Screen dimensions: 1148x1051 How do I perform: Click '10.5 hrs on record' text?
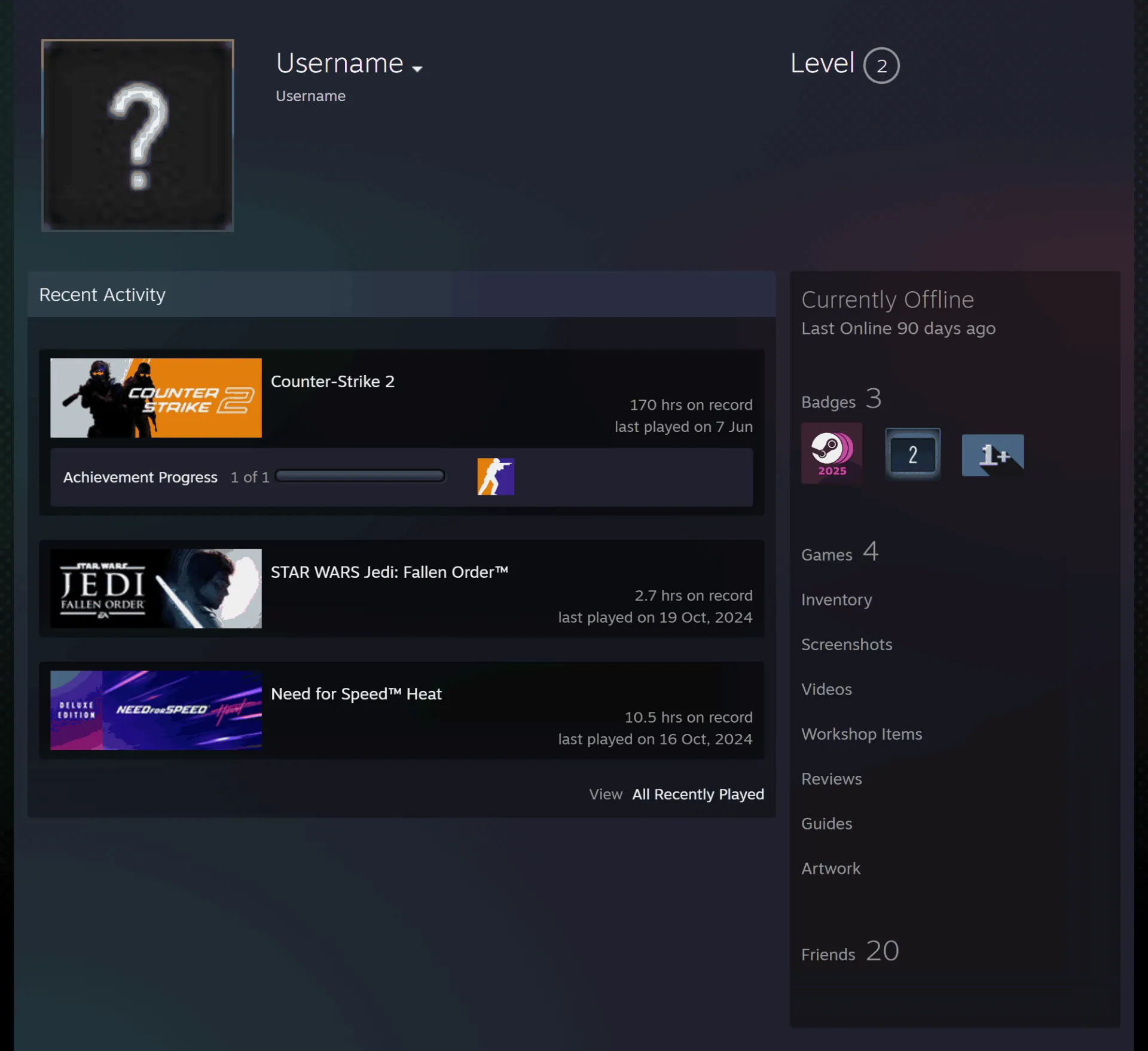pyautogui.click(x=689, y=717)
